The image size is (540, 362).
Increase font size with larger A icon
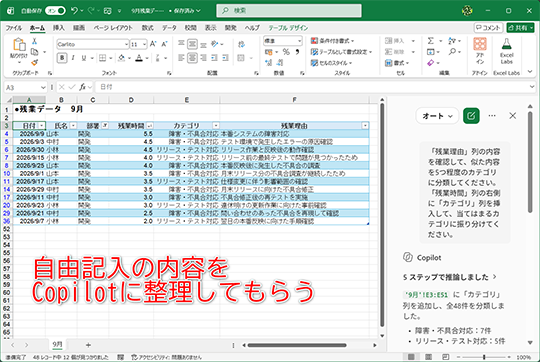(153, 44)
